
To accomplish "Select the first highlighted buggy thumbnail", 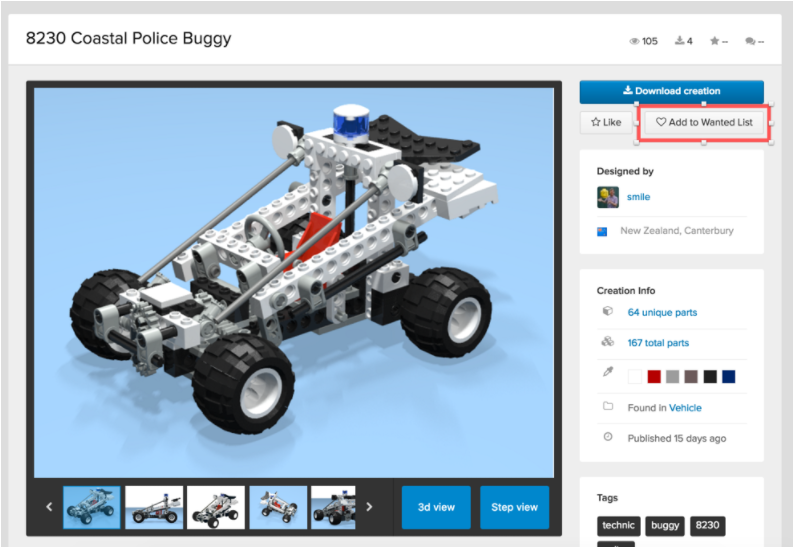I will pyautogui.click(x=92, y=507).
